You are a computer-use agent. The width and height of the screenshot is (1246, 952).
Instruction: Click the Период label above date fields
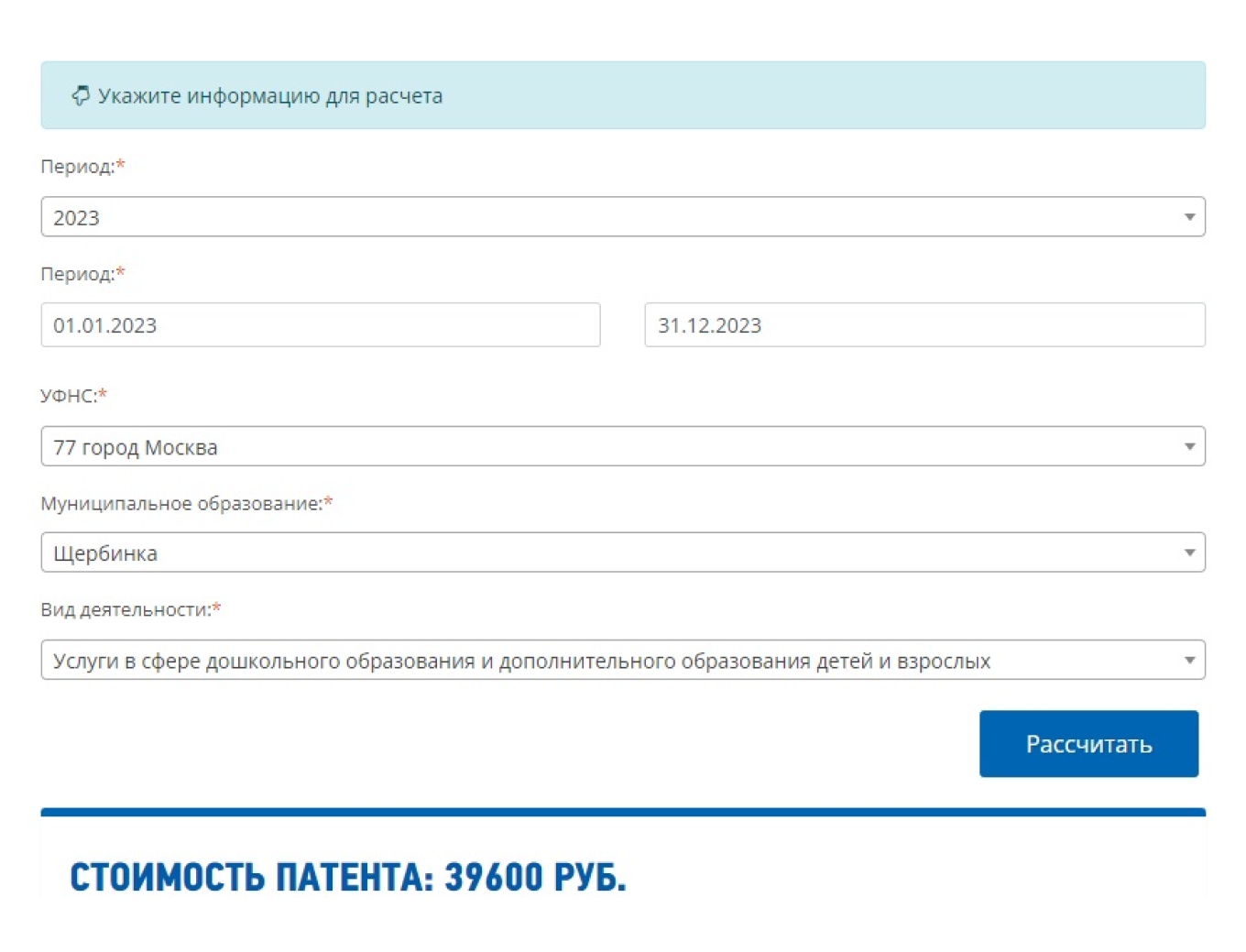click(x=78, y=274)
